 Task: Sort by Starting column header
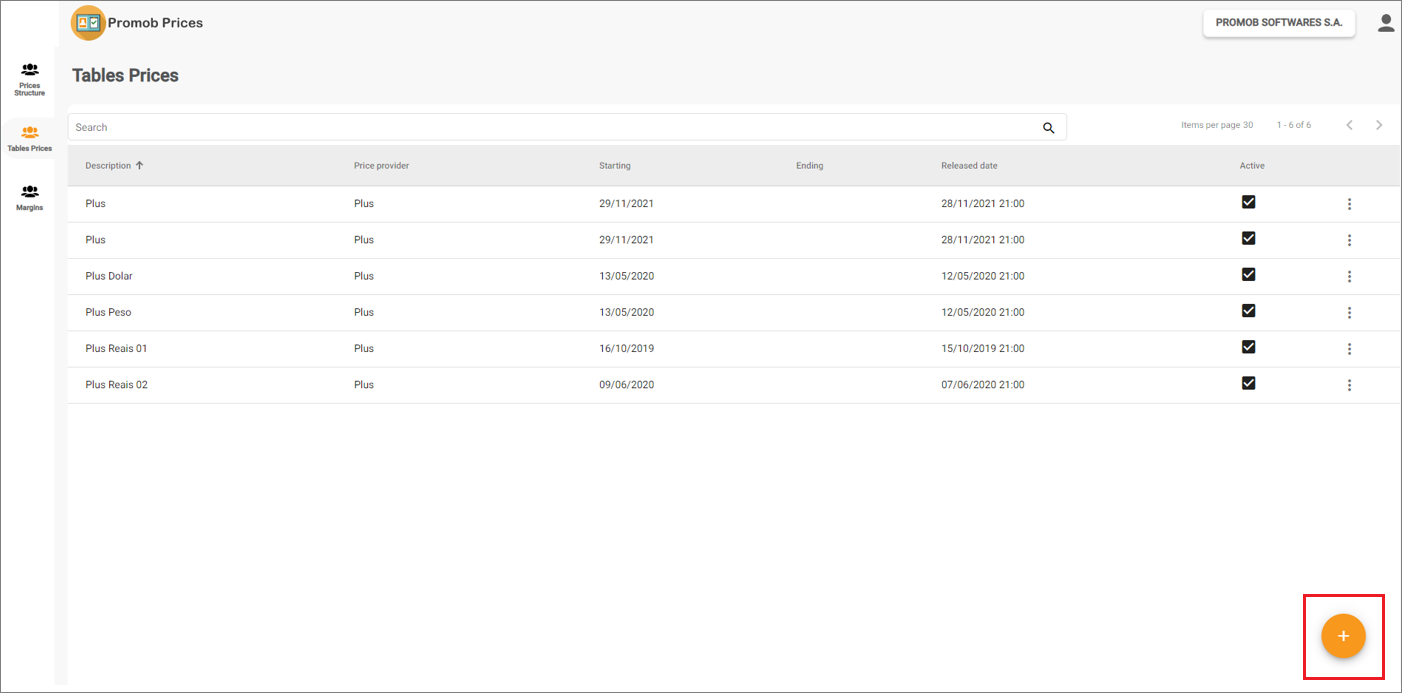click(x=615, y=166)
